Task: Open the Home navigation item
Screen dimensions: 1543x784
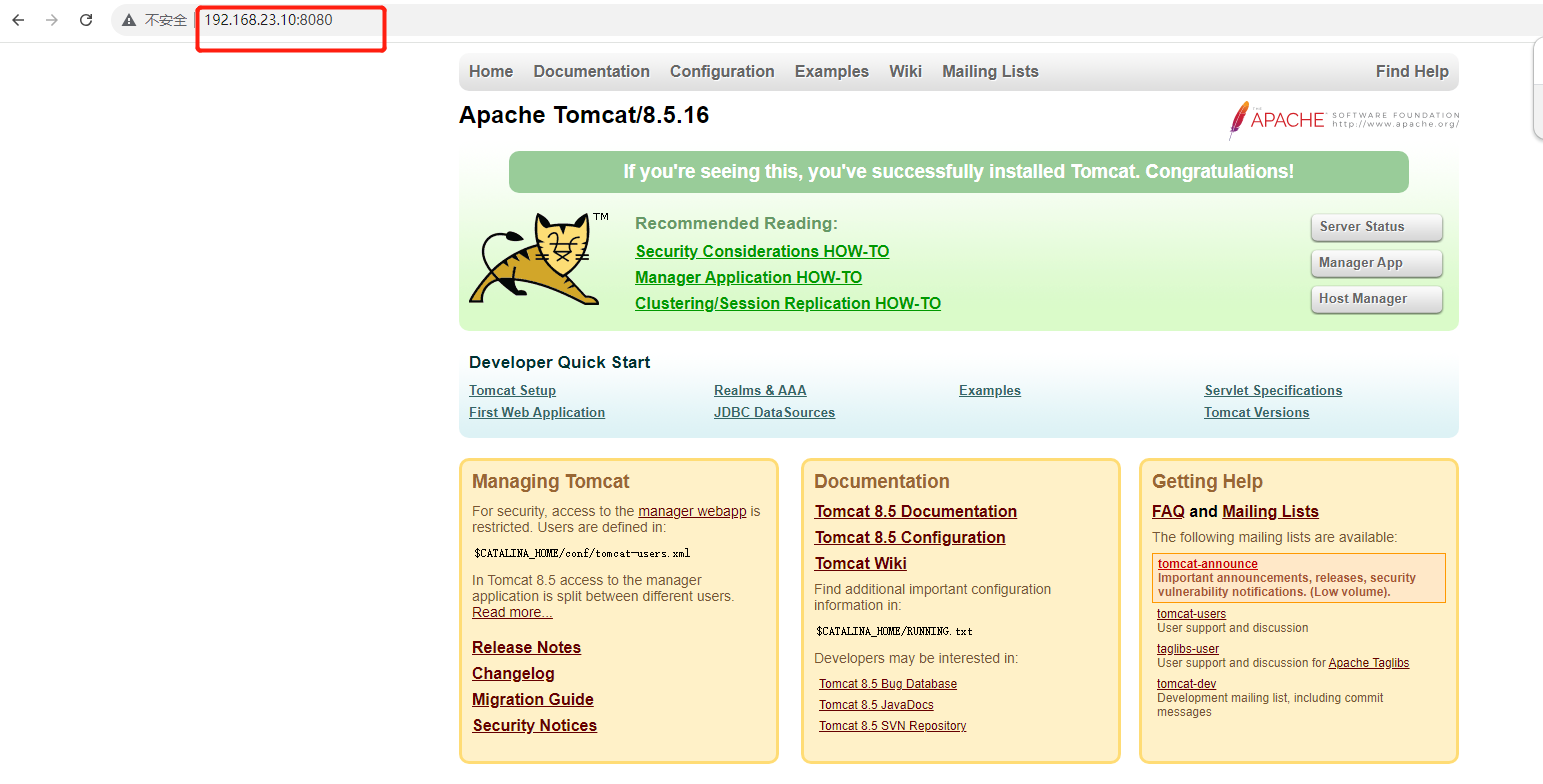Action: tap(491, 72)
